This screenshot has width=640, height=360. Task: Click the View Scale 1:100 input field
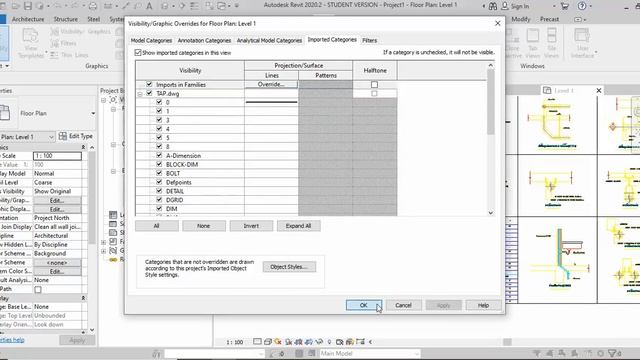tap(57, 156)
